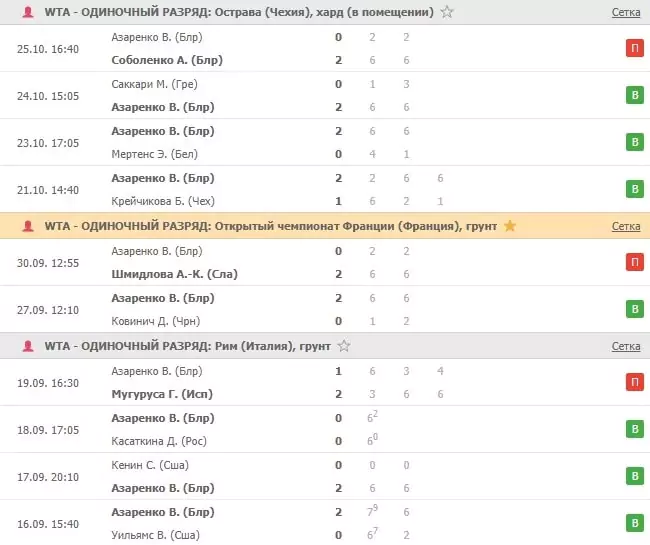Click player icon in Rome tournament header
Viewport: 650px width, 545px height.
click(x=28, y=346)
